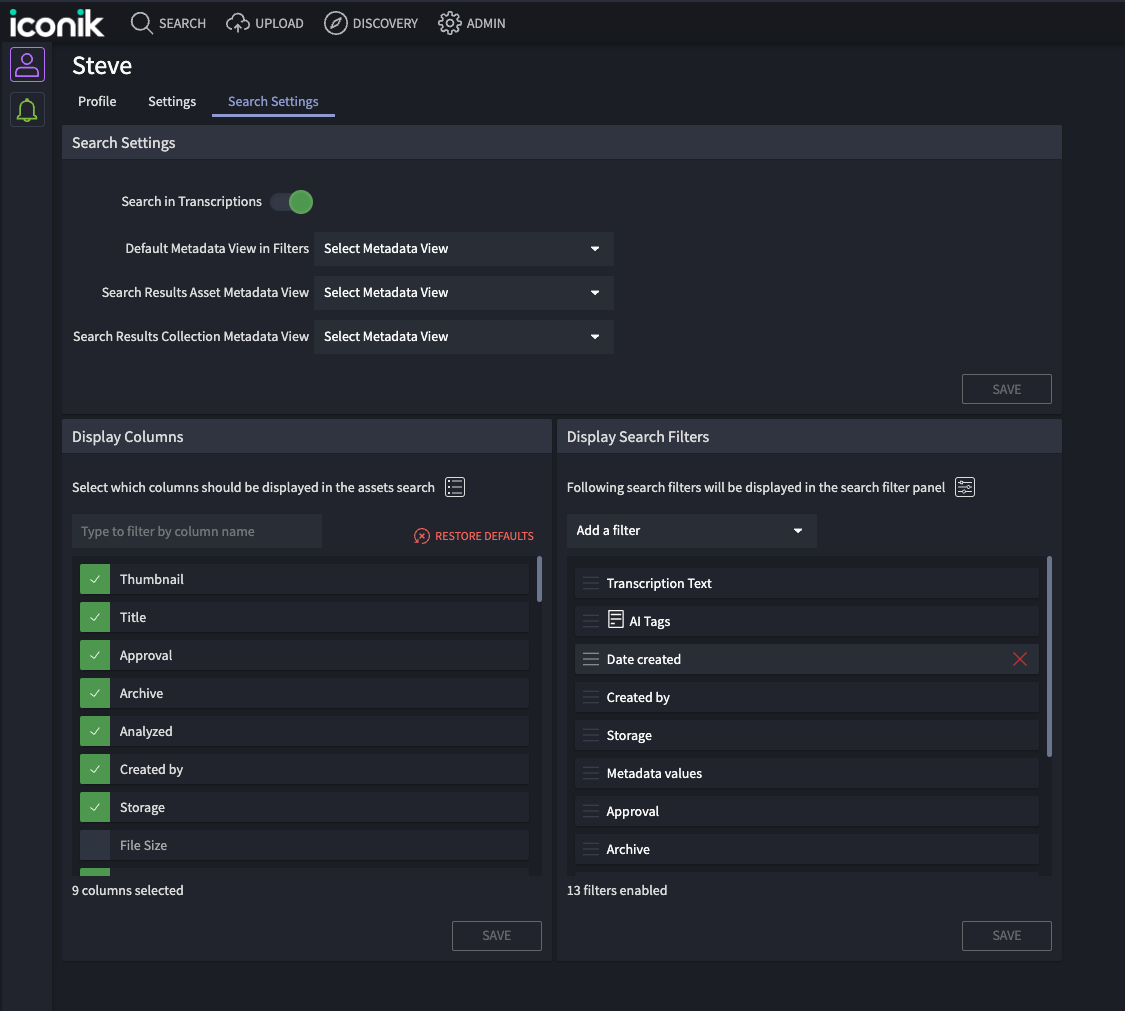
Task: Open Discovery using its compass icon
Action: 335,22
